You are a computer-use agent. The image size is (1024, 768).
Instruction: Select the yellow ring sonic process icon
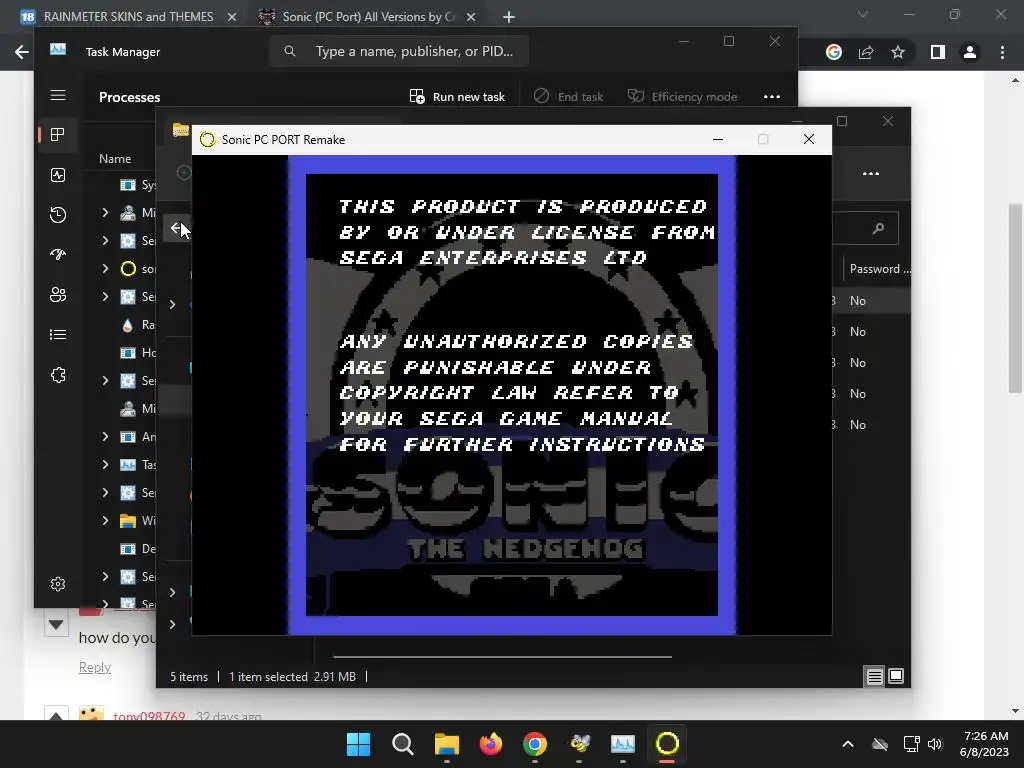tap(128, 268)
